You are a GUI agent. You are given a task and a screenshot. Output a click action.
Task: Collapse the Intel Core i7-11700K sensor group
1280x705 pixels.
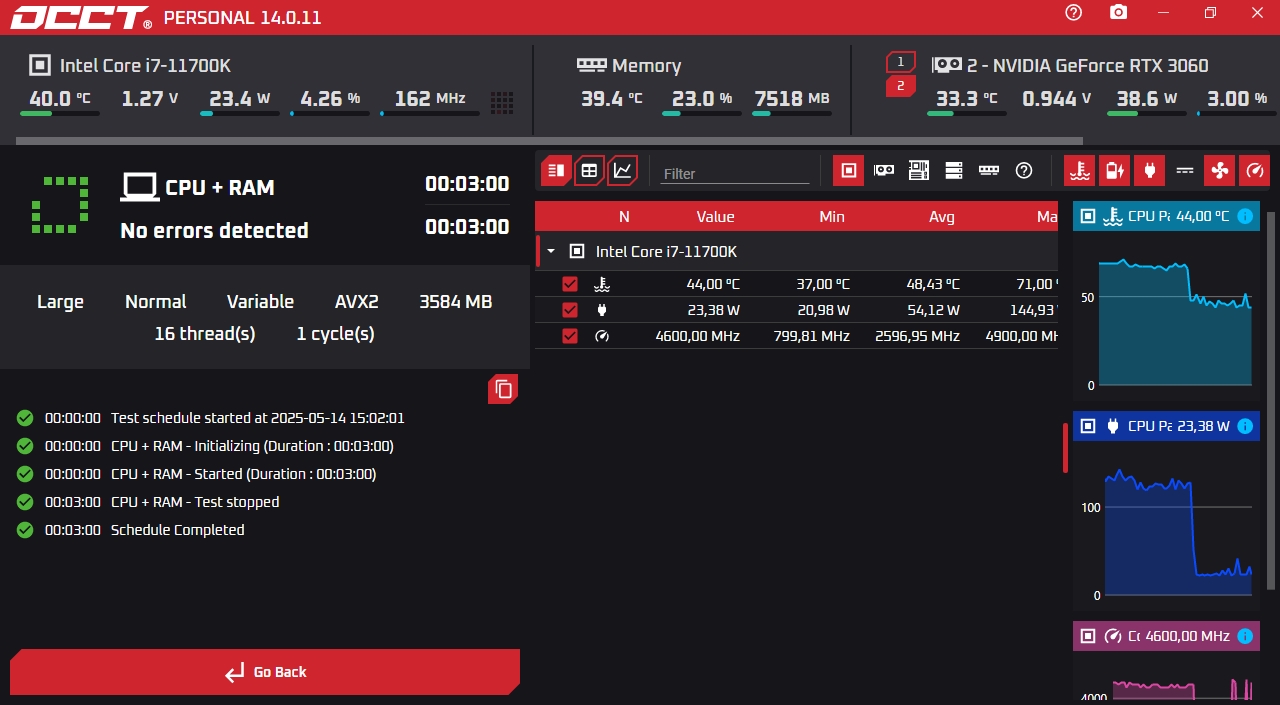pyautogui.click(x=550, y=252)
